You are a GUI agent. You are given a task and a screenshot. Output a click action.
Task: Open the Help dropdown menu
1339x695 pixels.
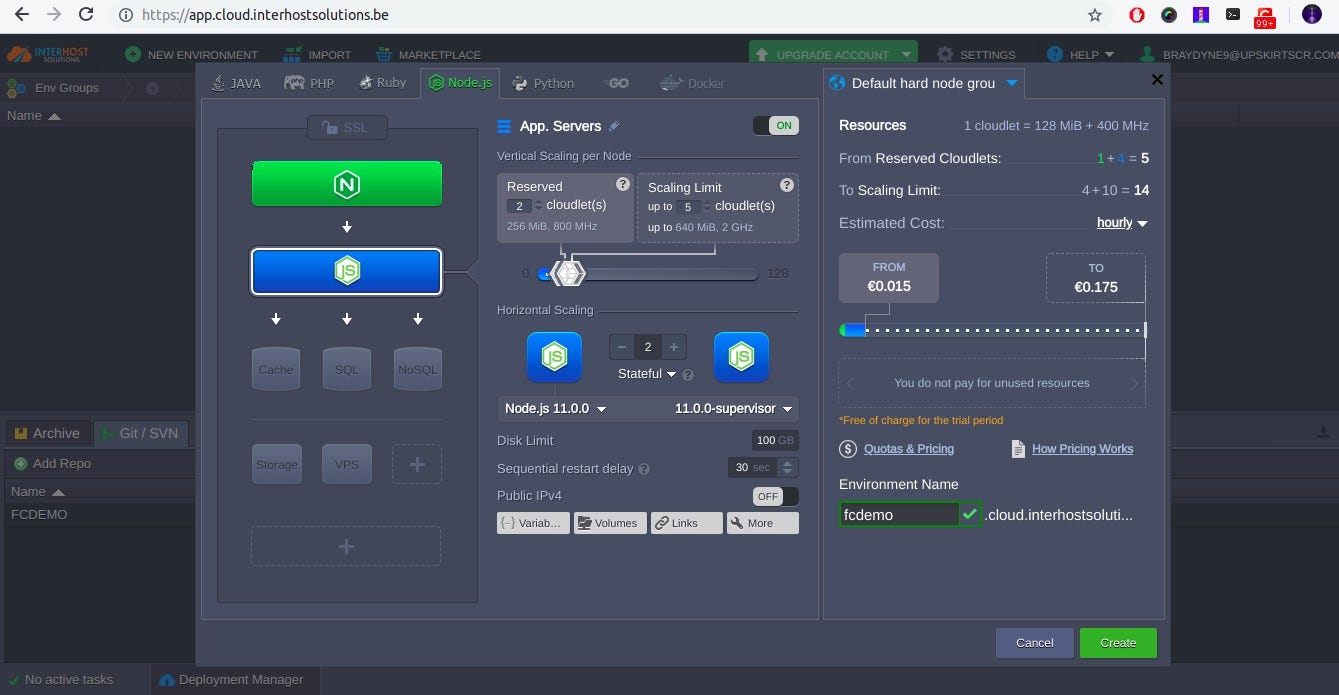(1080, 55)
